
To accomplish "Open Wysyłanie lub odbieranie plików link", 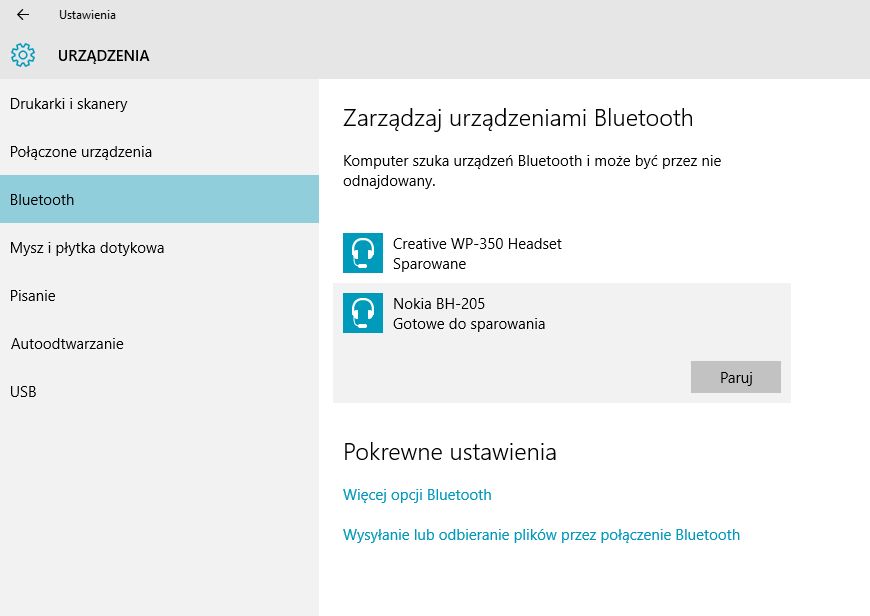I will pyautogui.click(x=542, y=535).
